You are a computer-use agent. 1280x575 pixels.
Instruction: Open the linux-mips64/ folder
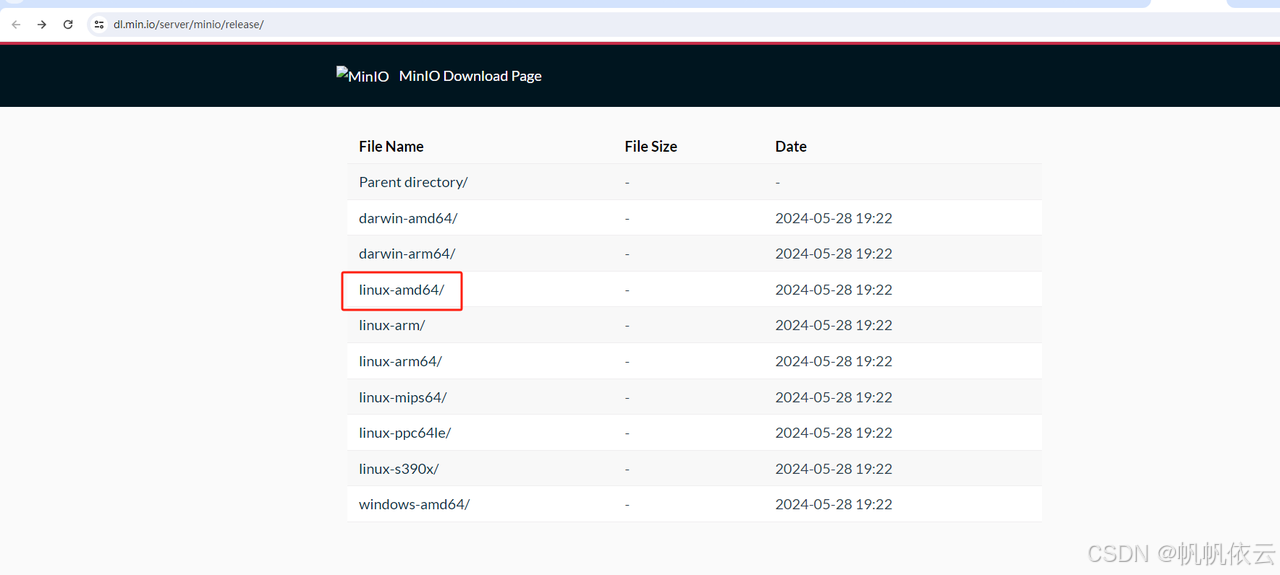click(x=403, y=397)
